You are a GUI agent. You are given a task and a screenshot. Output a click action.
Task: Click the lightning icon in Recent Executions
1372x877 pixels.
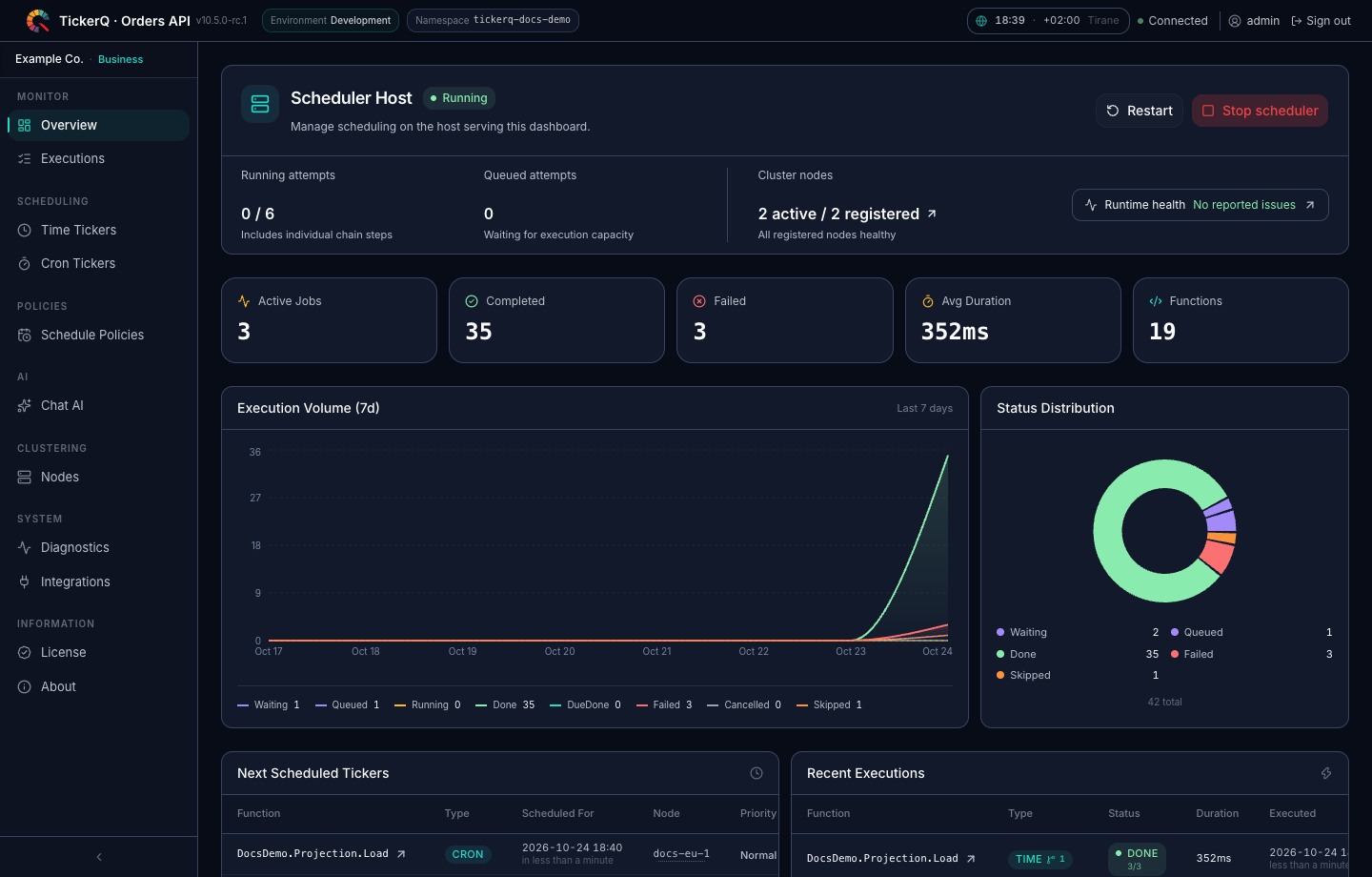1326,773
